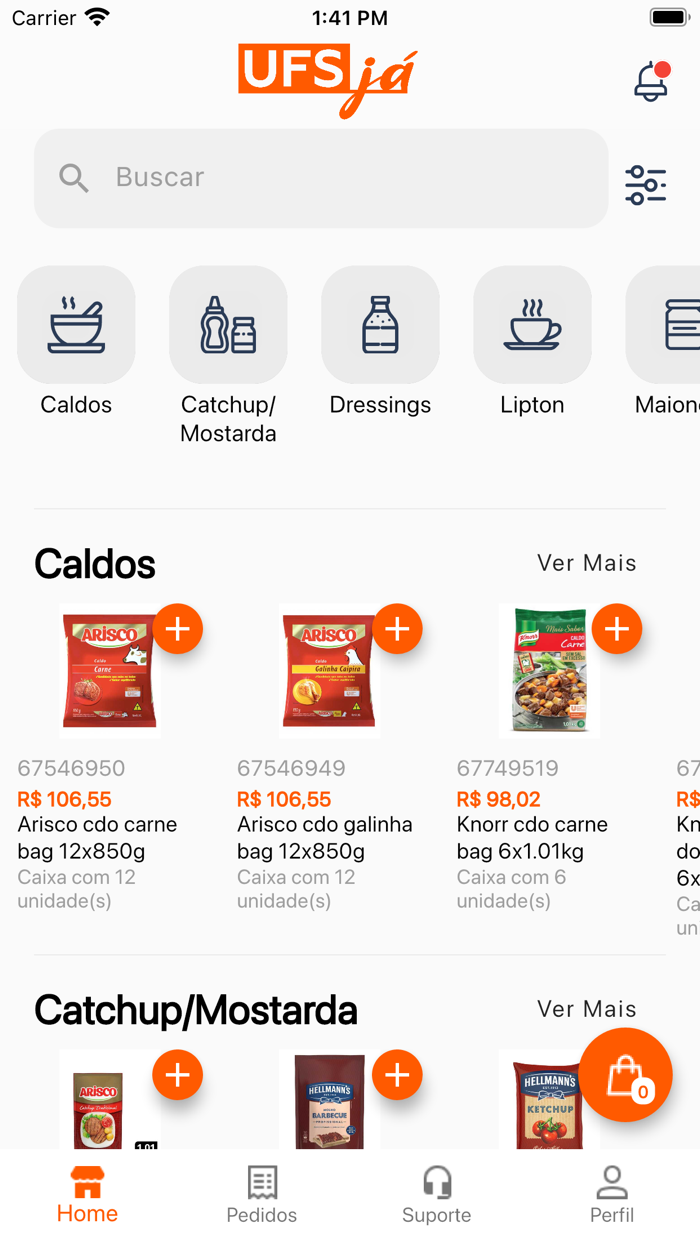Screen dimensions: 700x1244
Task: Open the shopping bag cart button
Action: click(625, 1075)
